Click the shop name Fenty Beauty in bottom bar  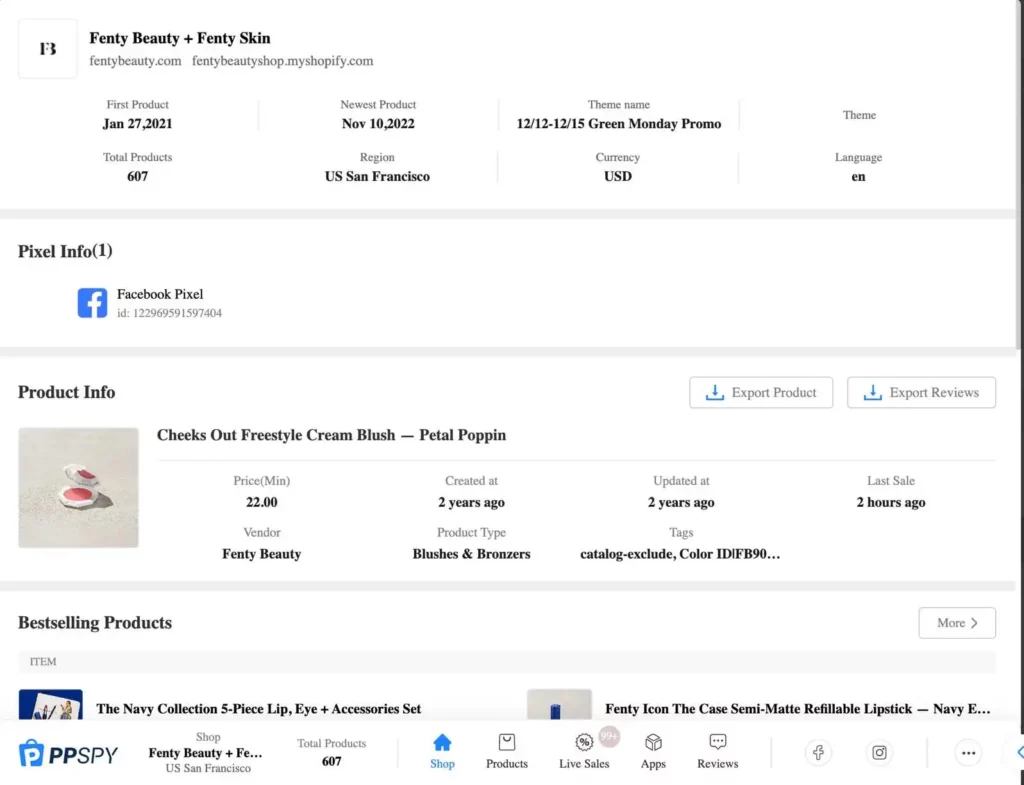[x=206, y=753]
